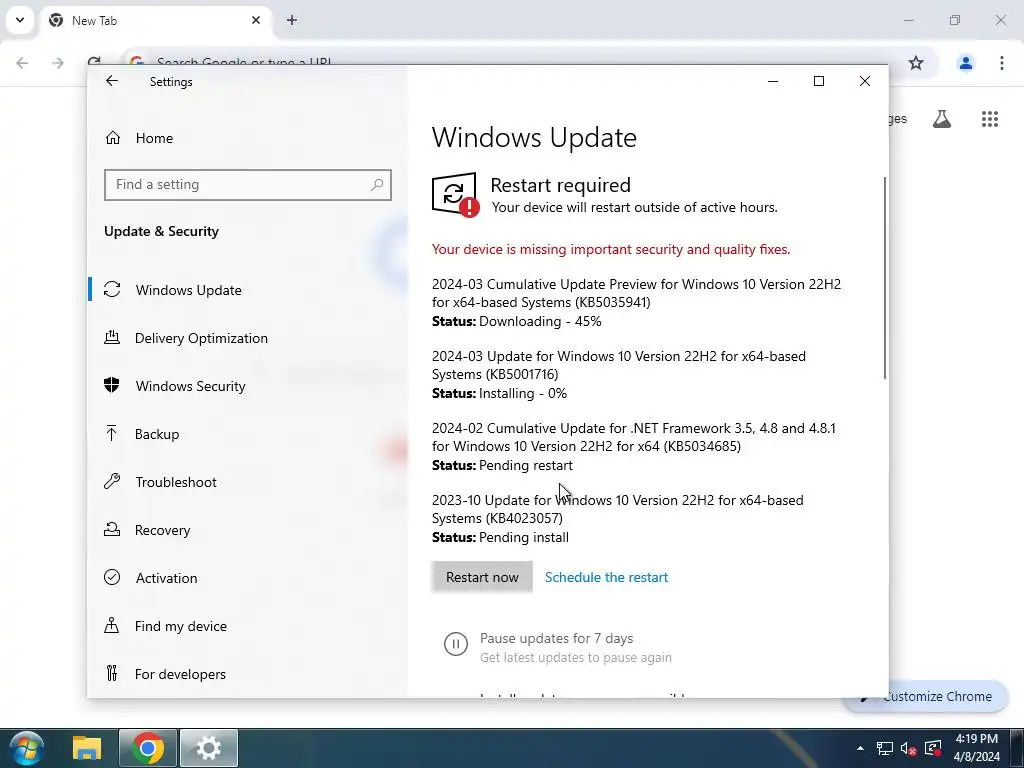Open Chrome three-dot menu
The width and height of the screenshot is (1024, 768).
(1002, 63)
